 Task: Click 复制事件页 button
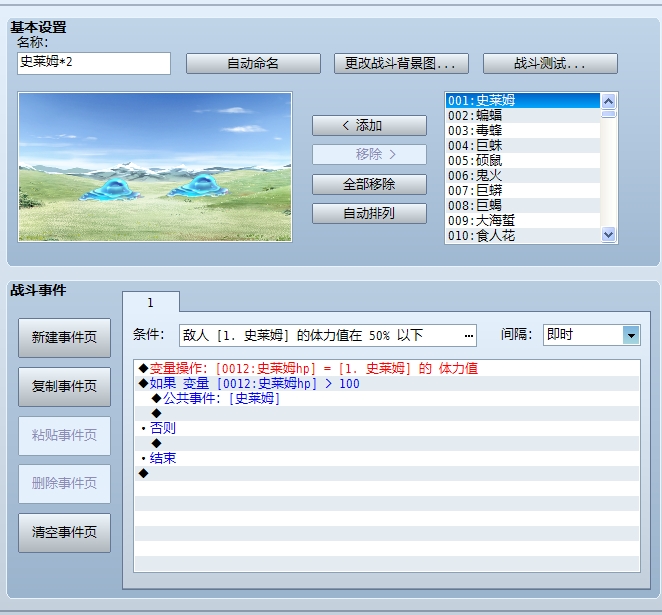65,386
